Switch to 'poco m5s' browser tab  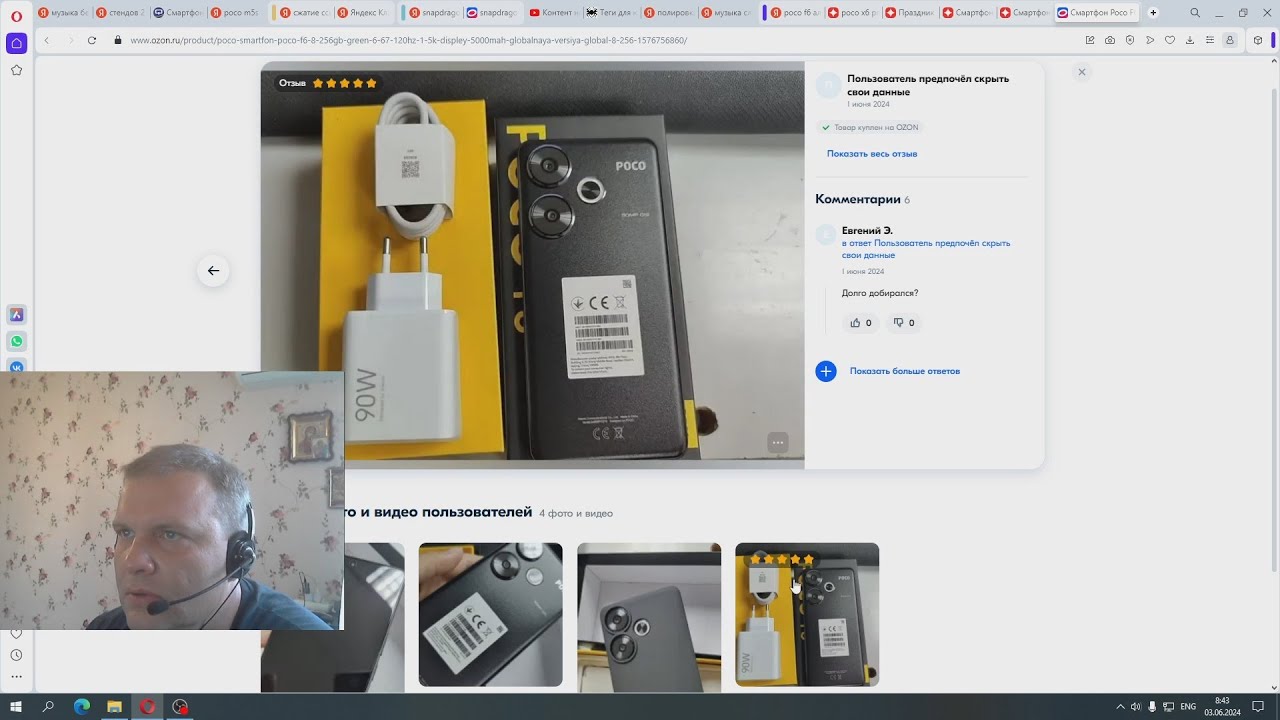coord(233,13)
